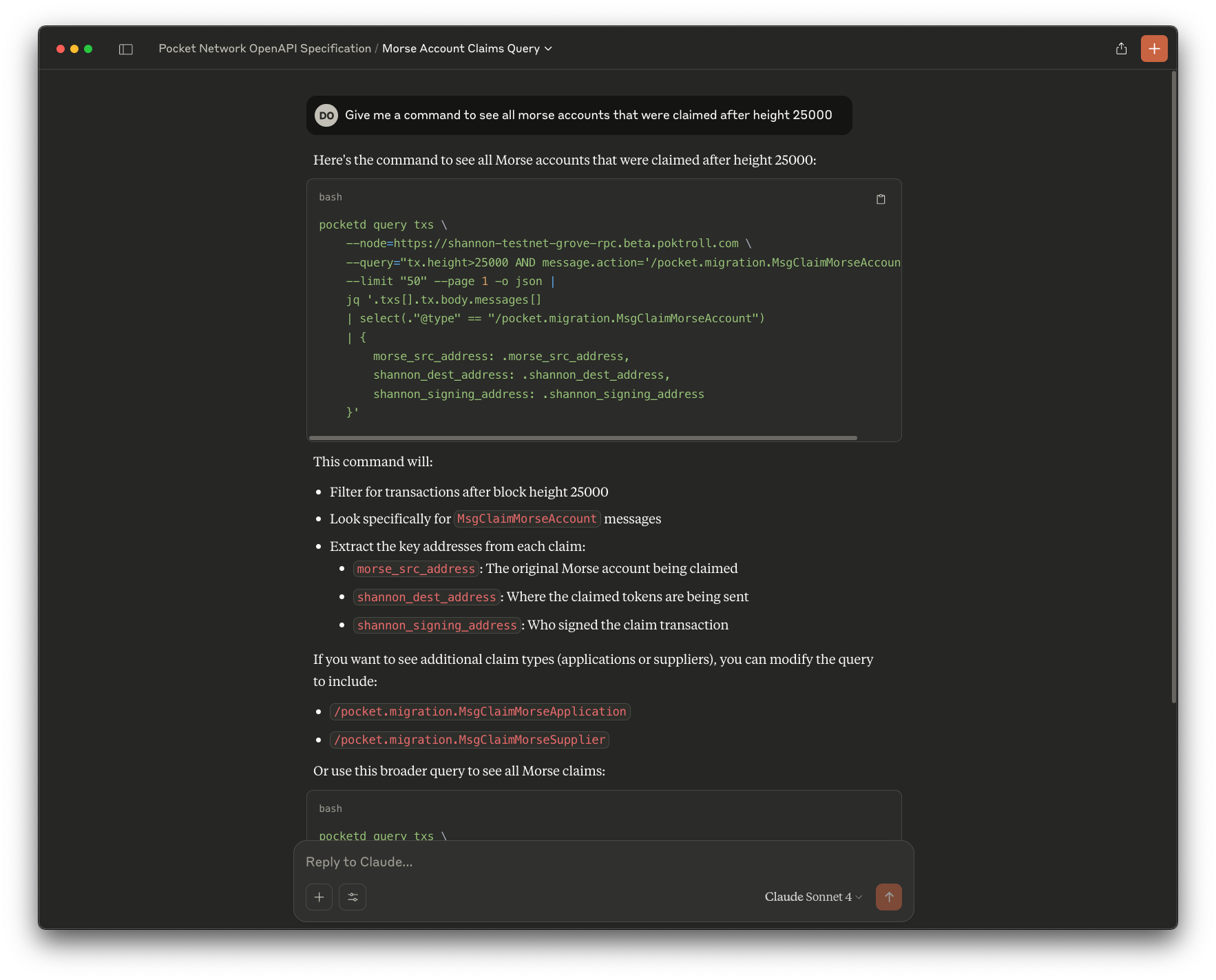Click the share conversation icon
This screenshot has width=1216, height=980.
click(1121, 48)
